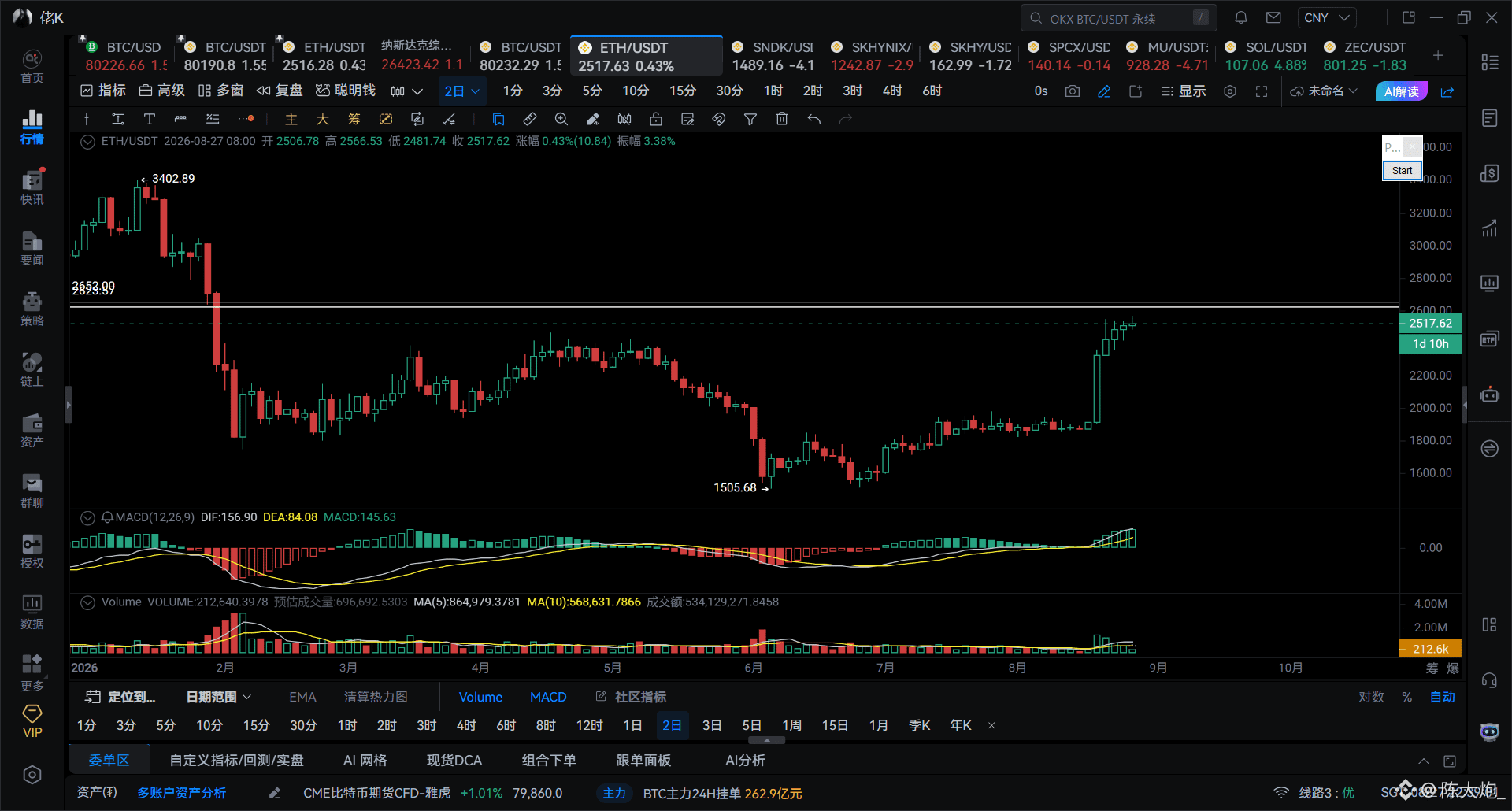
Task: Enter fullscreen chart mode icon
Action: click(1262, 91)
